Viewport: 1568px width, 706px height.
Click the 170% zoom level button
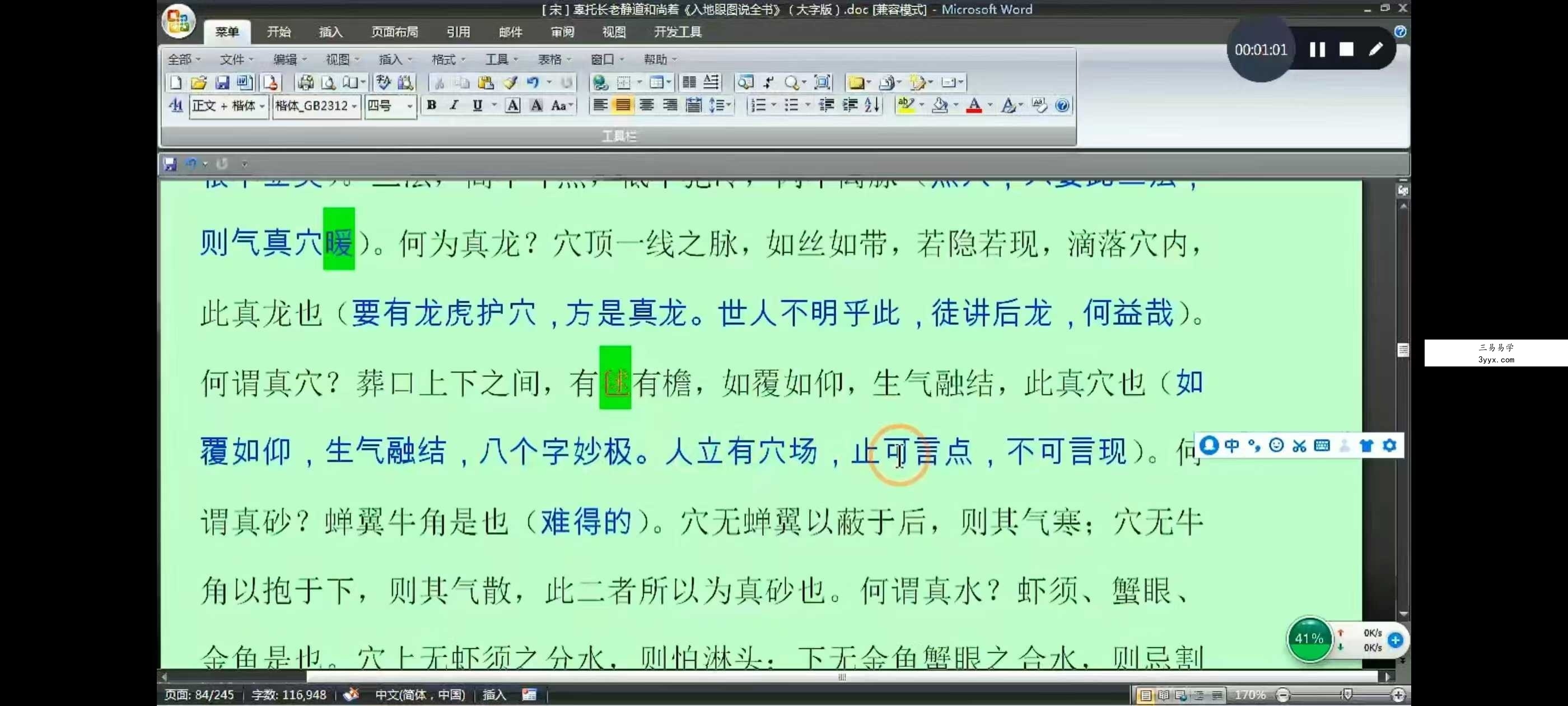[1250, 695]
